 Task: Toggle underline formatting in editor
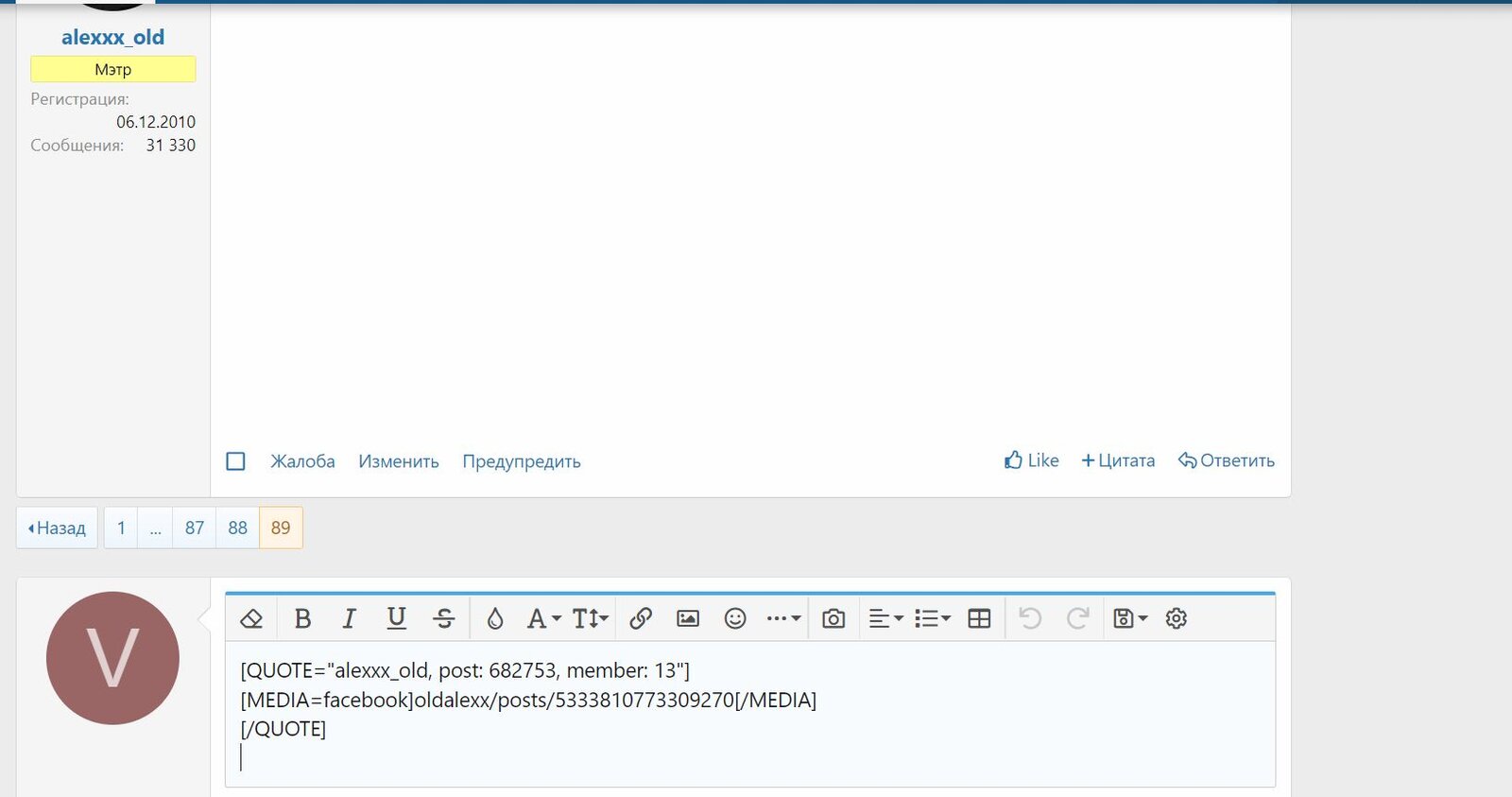397,618
